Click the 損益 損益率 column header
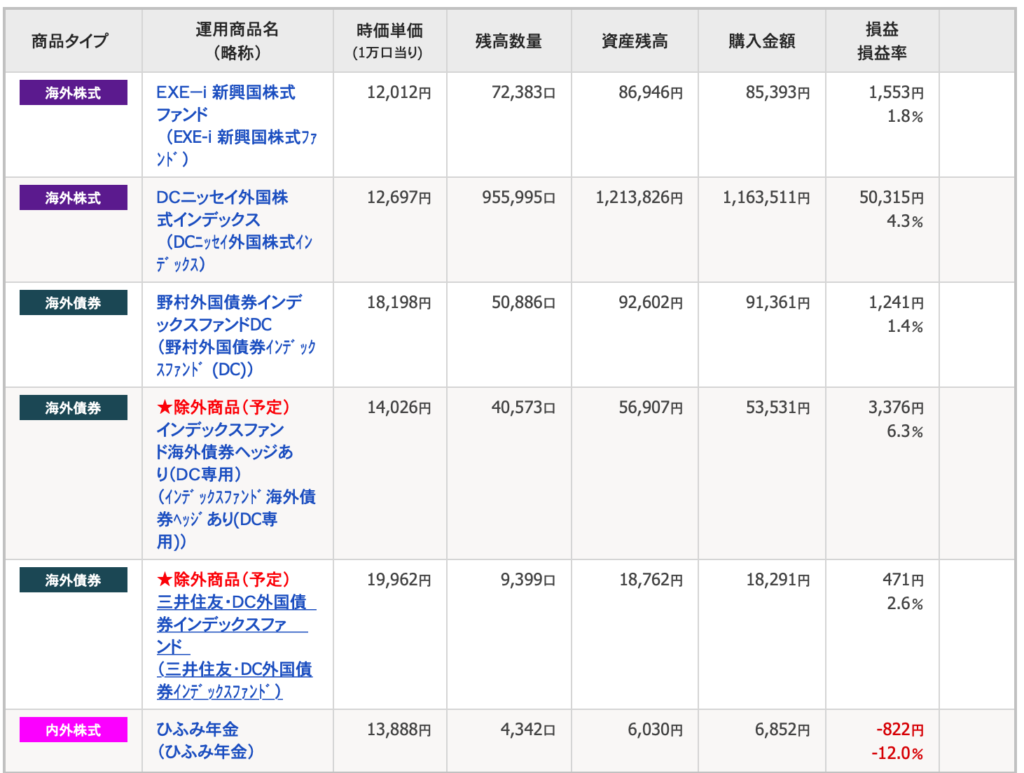 click(882, 41)
